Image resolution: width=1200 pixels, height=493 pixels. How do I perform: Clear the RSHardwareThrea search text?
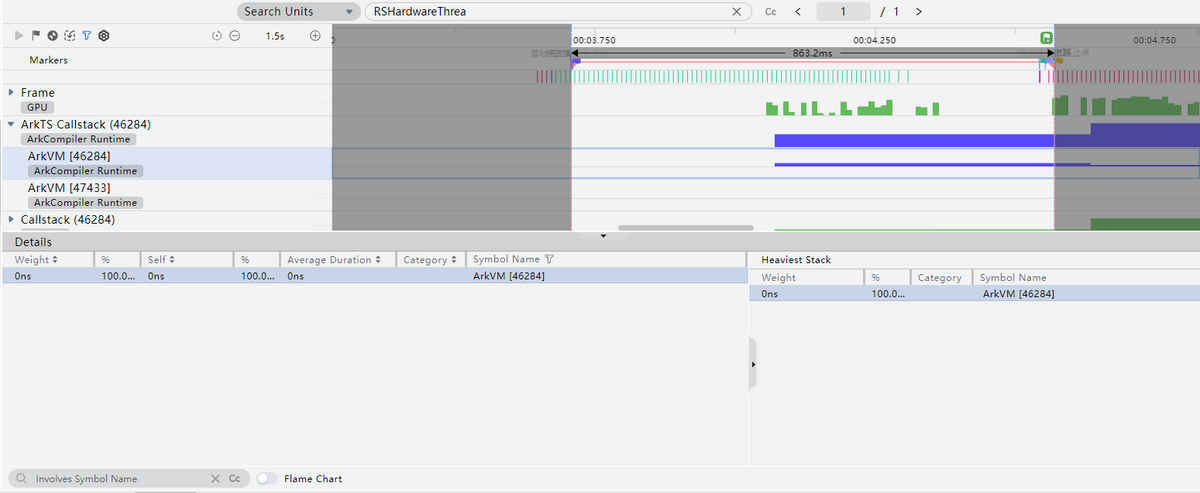click(x=737, y=12)
